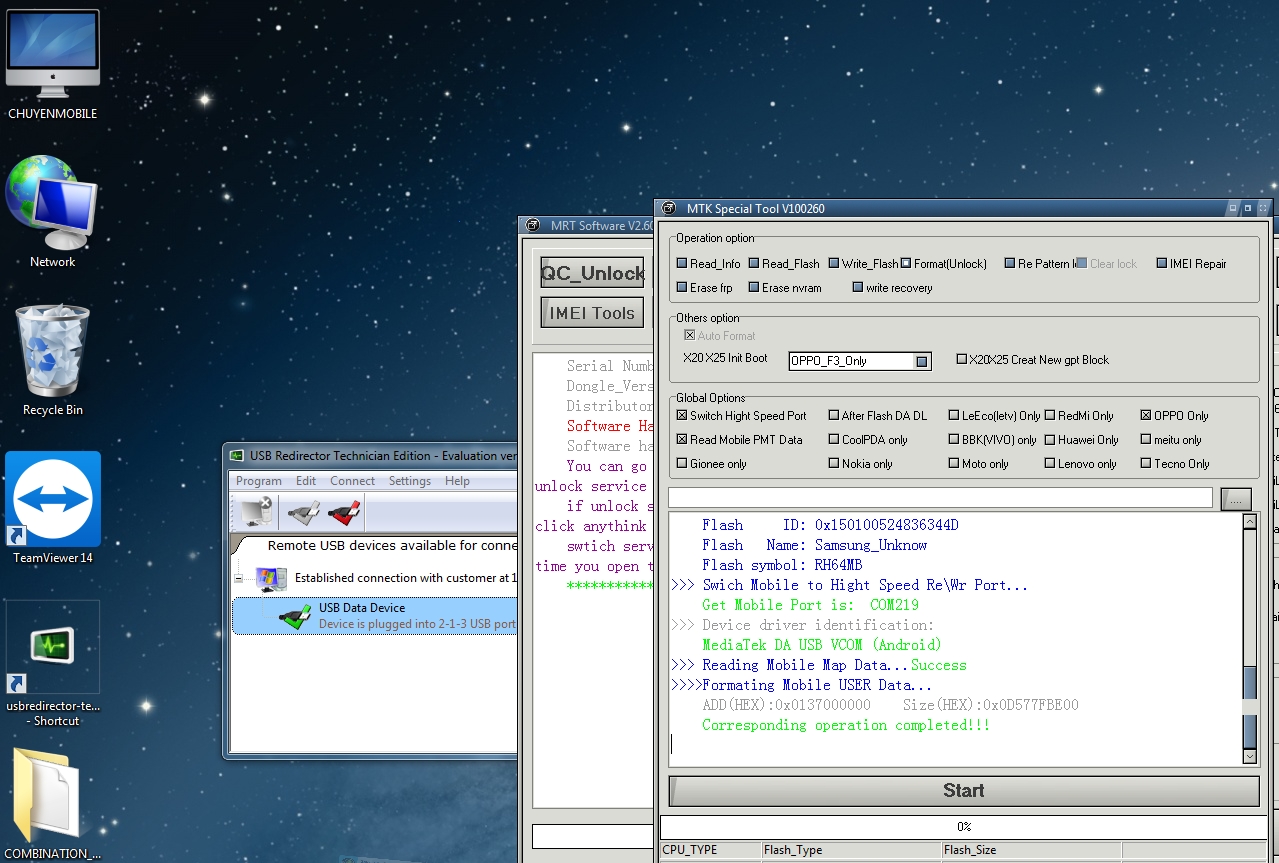Click the gray USB connect toolbar icon

303,513
